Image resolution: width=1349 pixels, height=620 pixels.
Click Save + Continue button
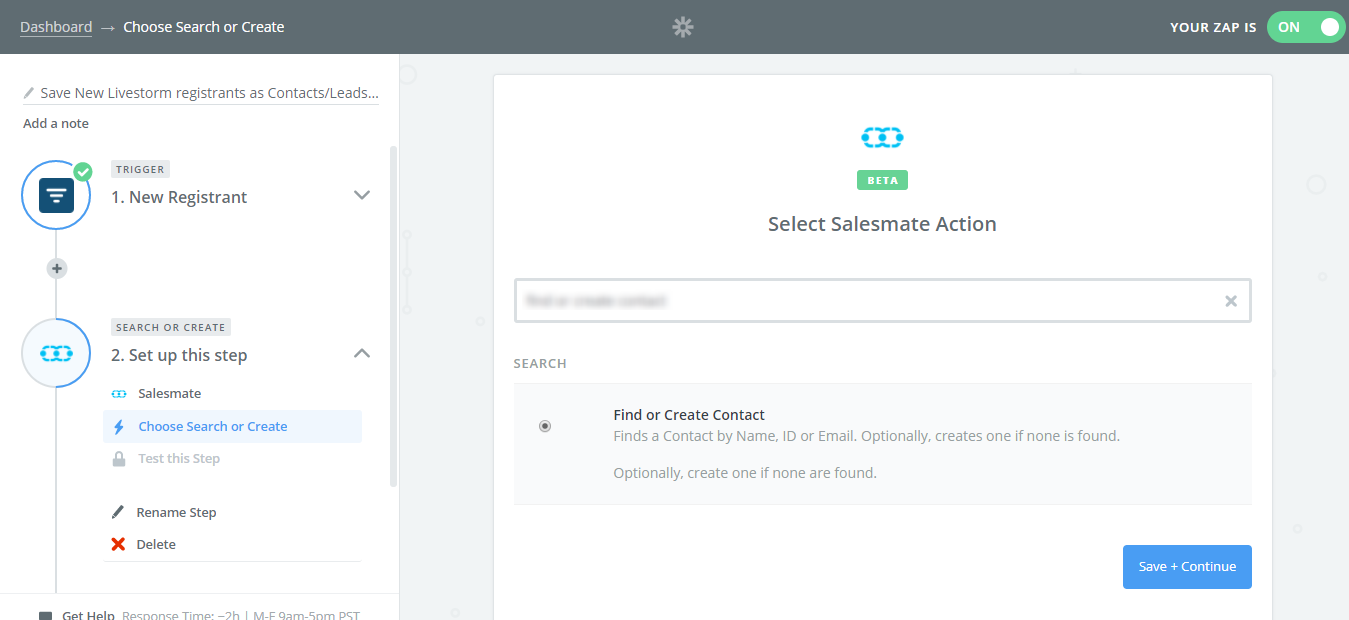coord(1187,567)
